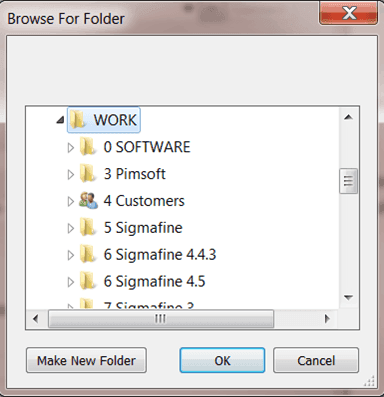Viewport: 384px width, 397px height.
Task: Click the Make New Folder button
Action: (x=86, y=360)
